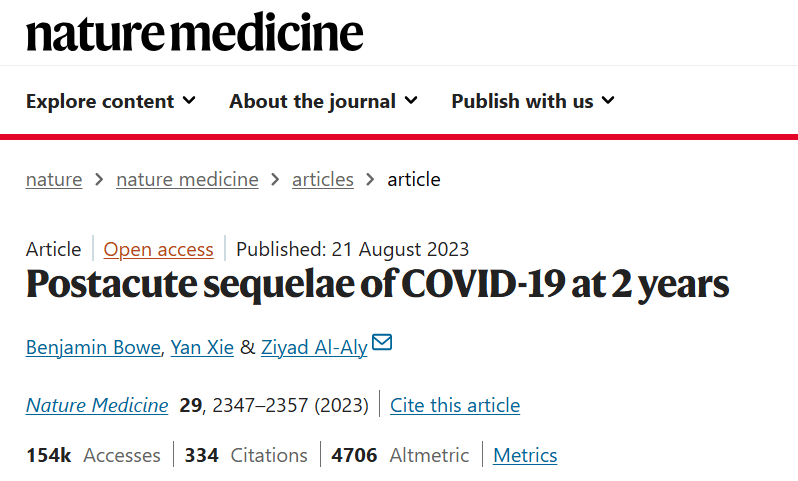The image size is (798, 481).
Task: Click the email envelope icon beside Ziyad Al-Aly
Action: coord(382,343)
